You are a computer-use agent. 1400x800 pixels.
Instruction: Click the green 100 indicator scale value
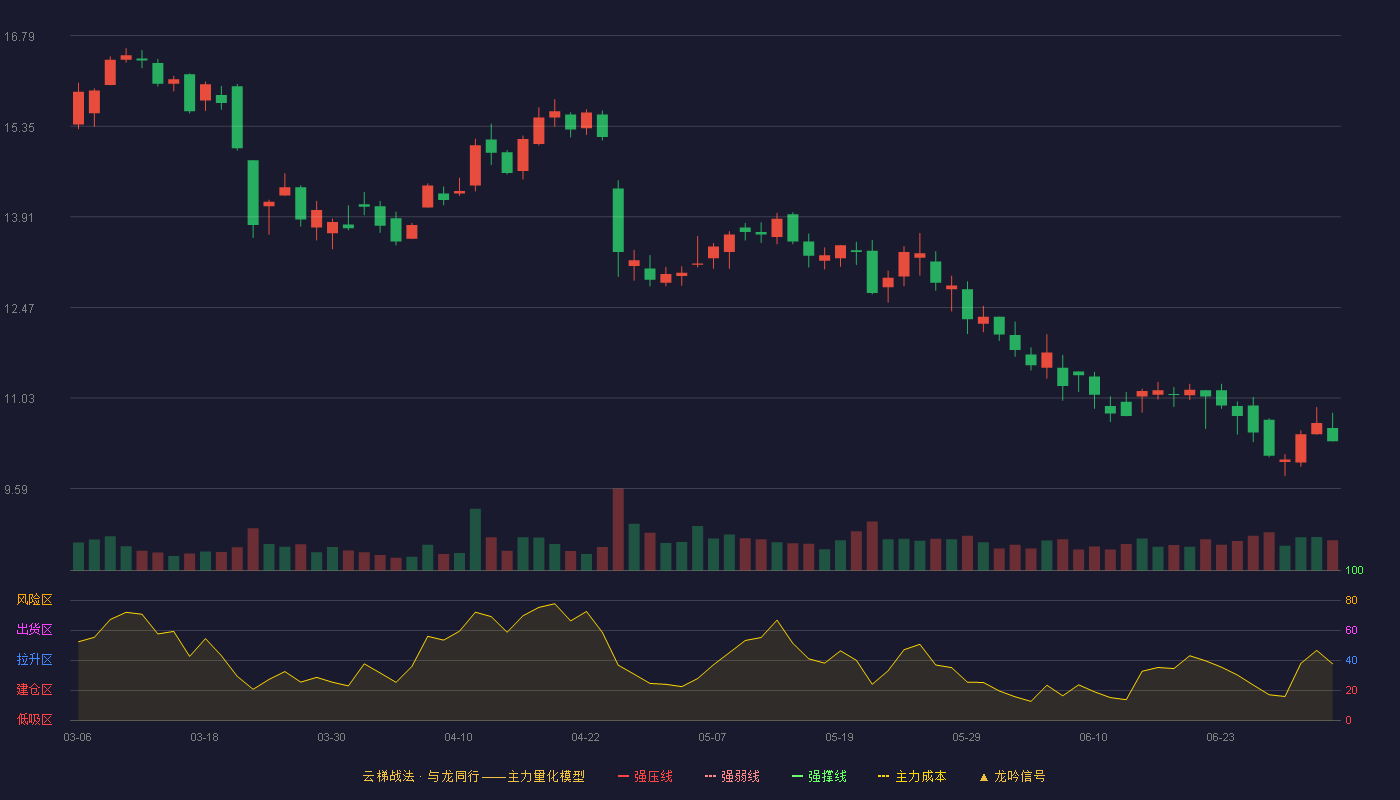pos(1354,571)
